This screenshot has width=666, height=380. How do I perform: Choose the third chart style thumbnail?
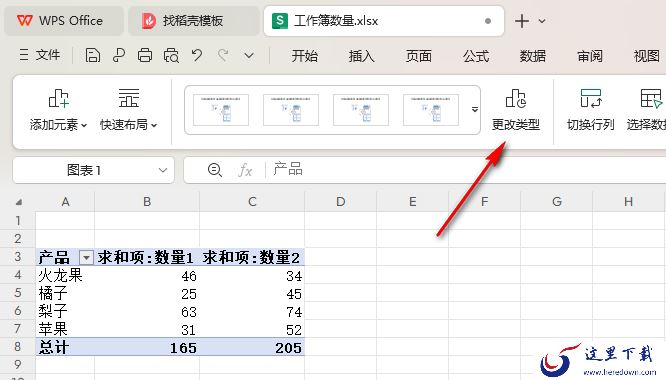(361, 110)
